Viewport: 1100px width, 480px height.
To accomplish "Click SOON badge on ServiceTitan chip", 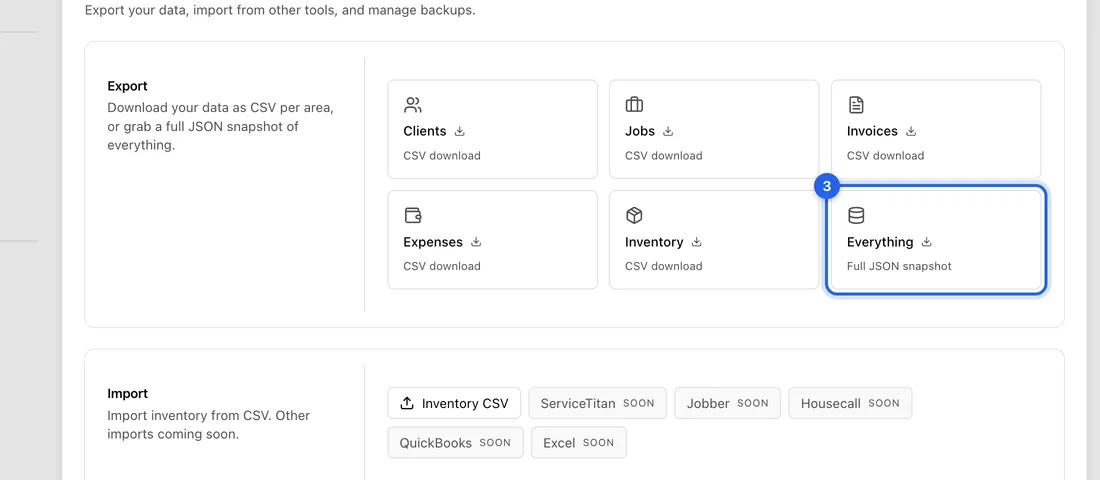I will [x=638, y=404].
